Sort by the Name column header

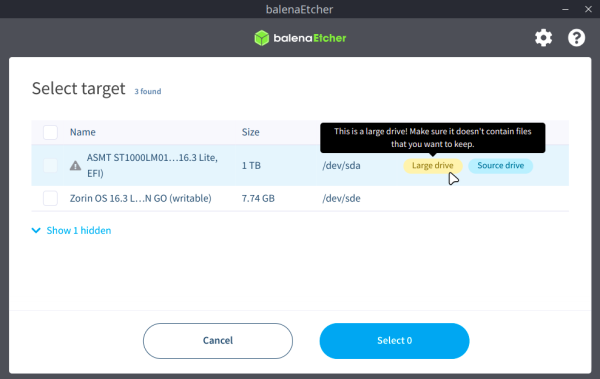83,132
